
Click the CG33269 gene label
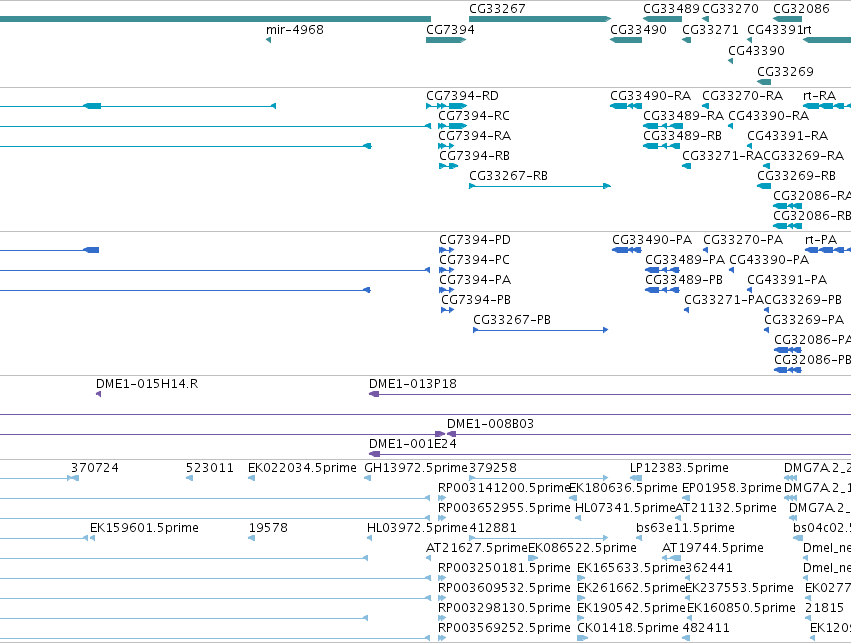coord(785,72)
